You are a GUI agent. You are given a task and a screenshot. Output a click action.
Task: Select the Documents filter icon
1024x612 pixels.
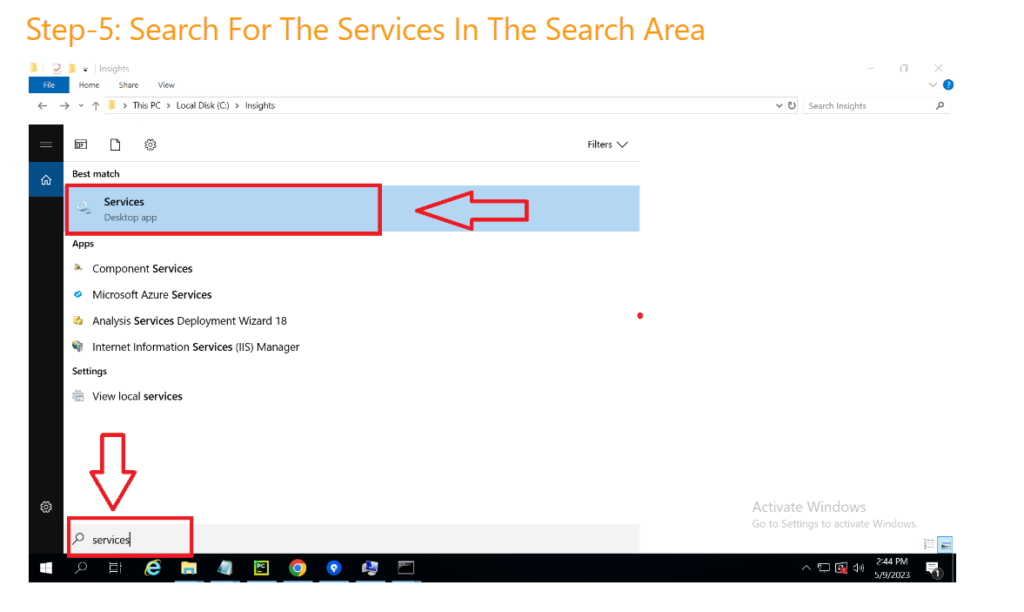click(115, 145)
